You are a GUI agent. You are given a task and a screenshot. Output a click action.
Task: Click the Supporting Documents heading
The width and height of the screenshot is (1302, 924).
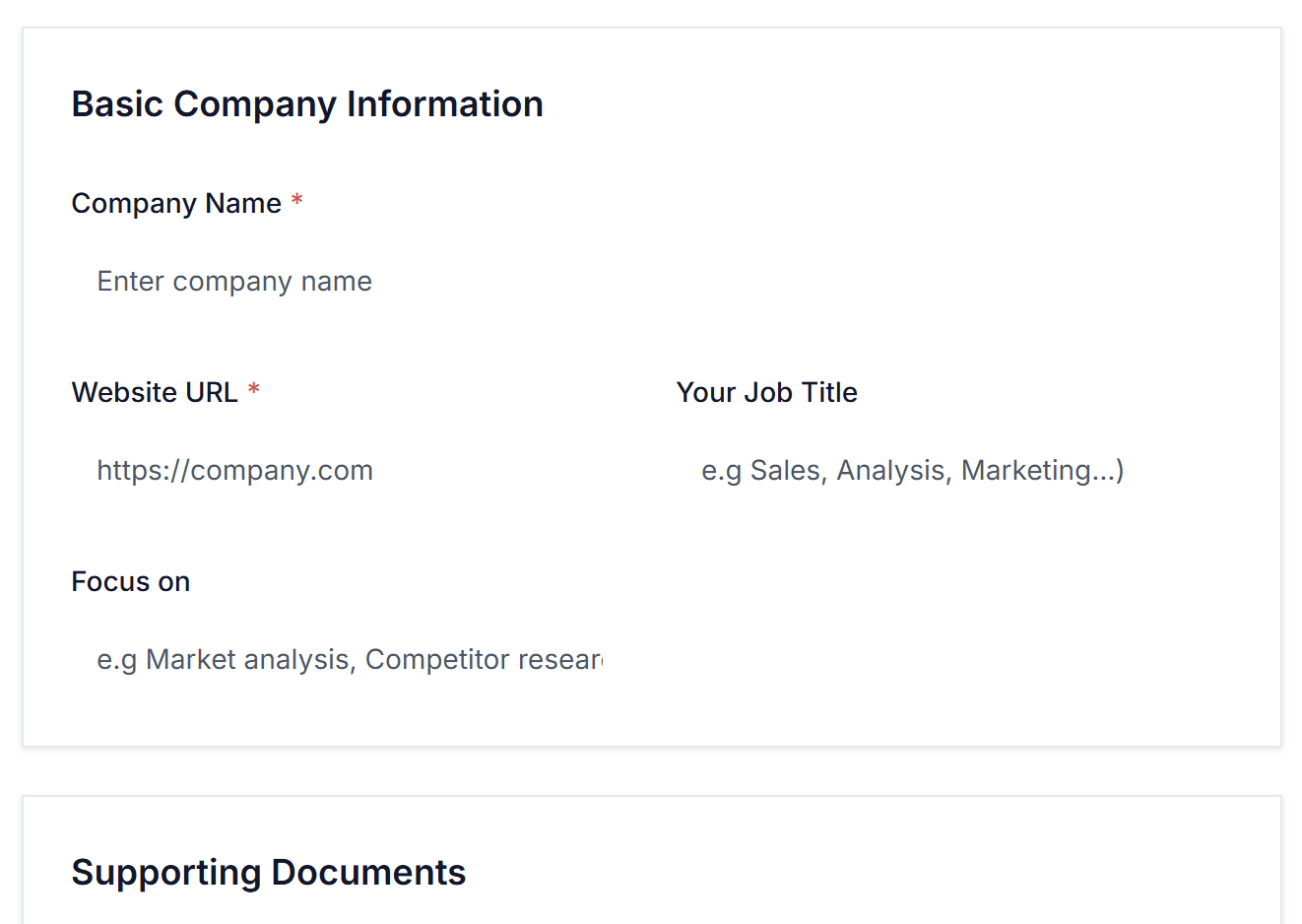tap(268, 873)
